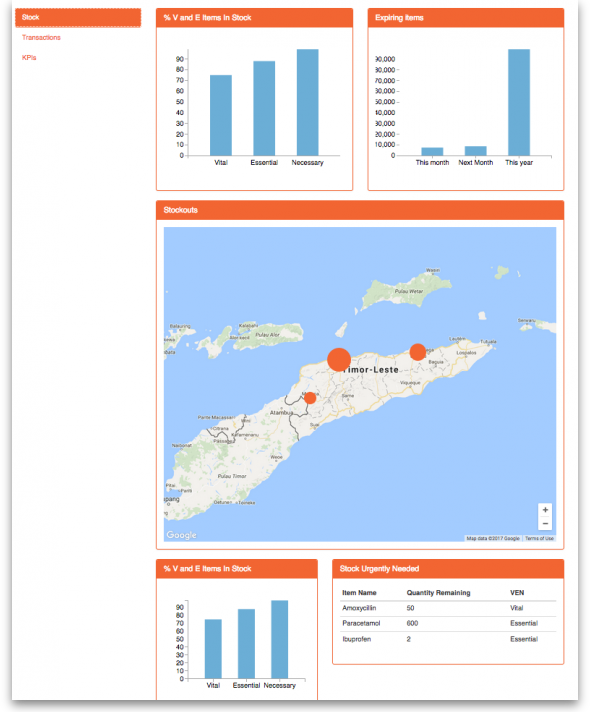590x712 pixels.
Task: Zoom in on the Stockouts map
Action: pos(545,510)
